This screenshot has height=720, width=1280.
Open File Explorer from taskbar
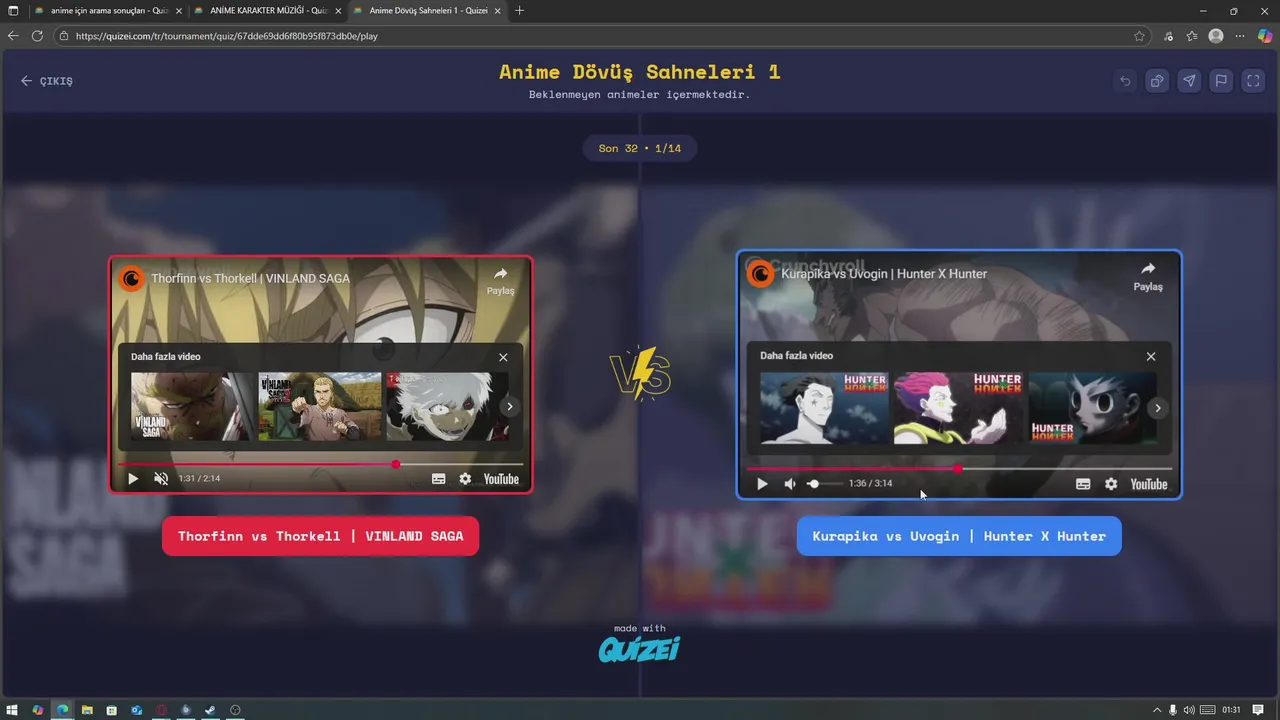pos(87,710)
